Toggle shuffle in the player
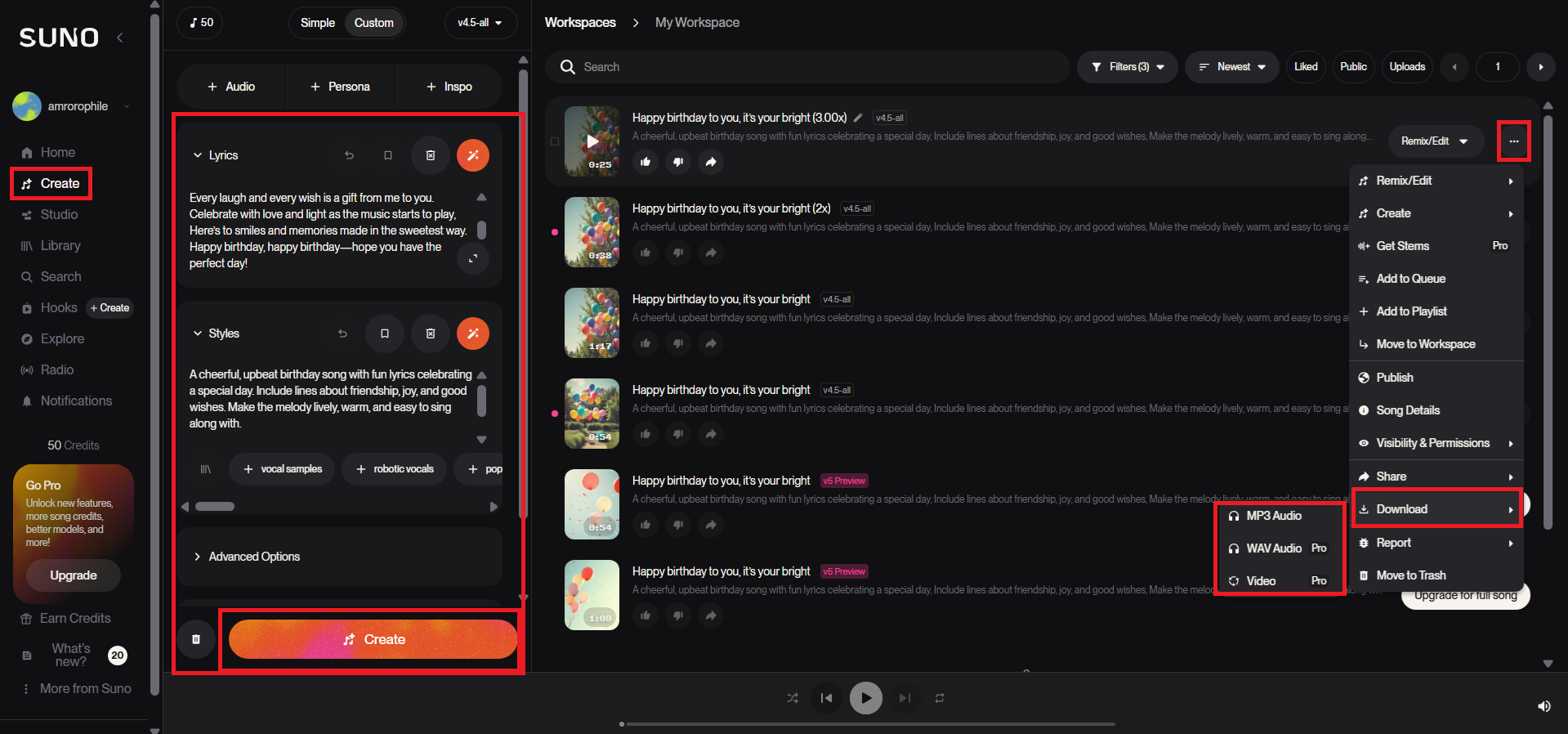This screenshot has height=734, width=1568. coord(793,698)
